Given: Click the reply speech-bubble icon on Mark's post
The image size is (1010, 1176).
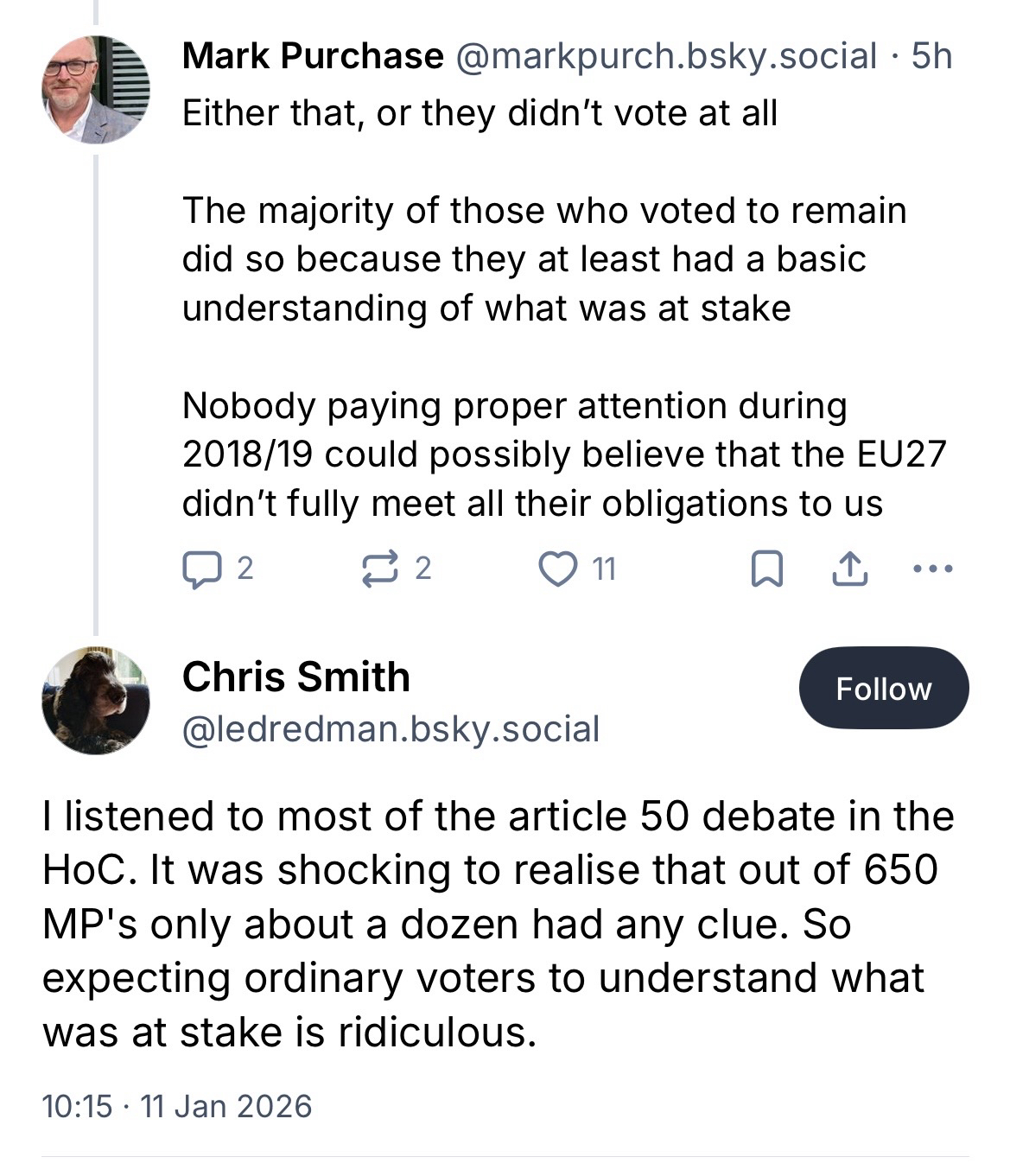Looking at the screenshot, I should [200, 569].
